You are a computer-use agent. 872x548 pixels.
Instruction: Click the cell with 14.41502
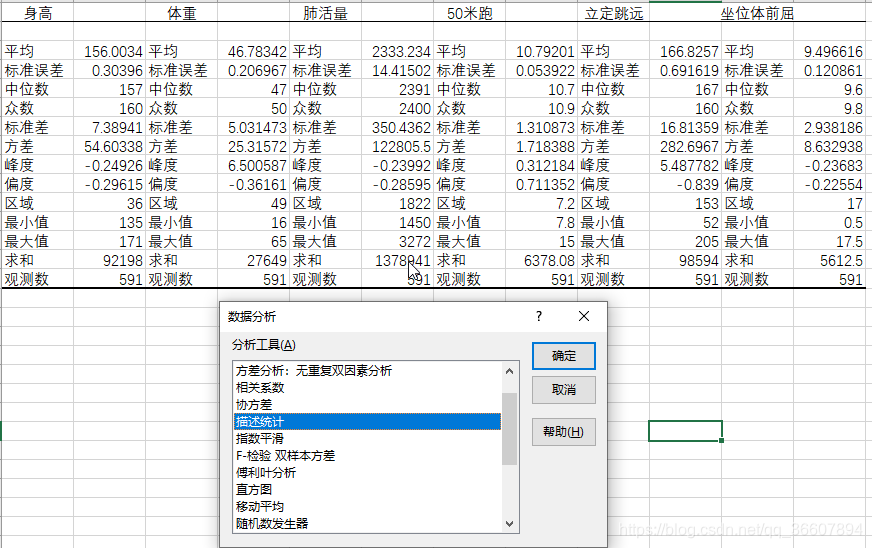(398, 71)
